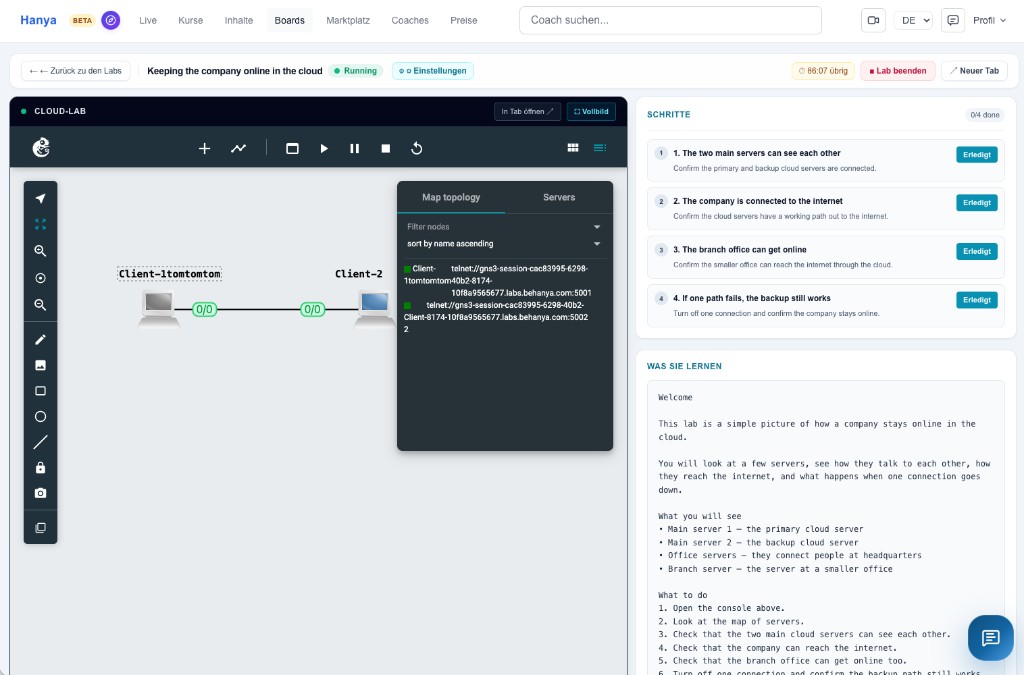
Task: Toggle the Vollbild fullscreen button
Action: pyautogui.click(x=591, y=112)
